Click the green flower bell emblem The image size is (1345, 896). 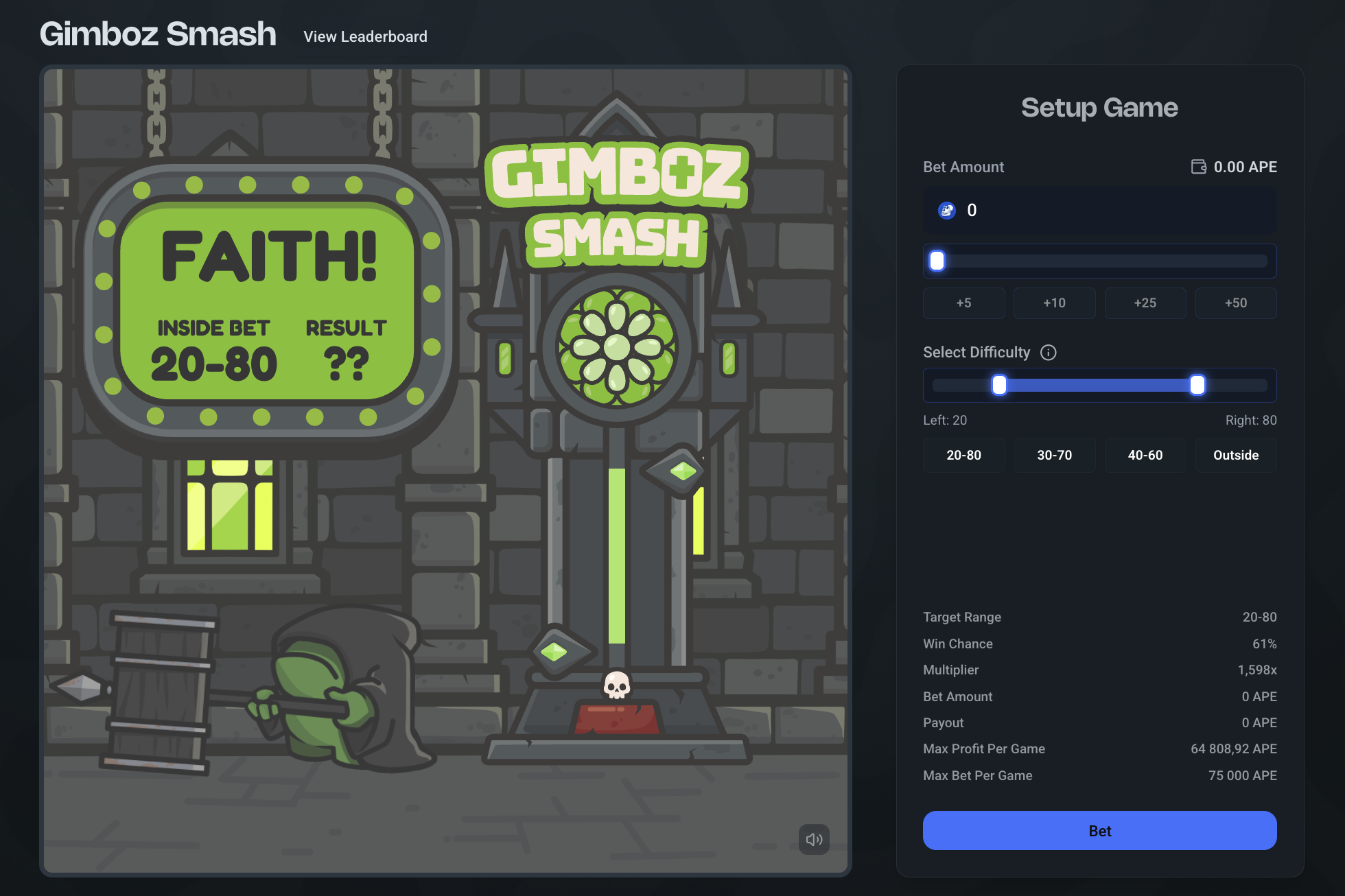click(616, 347)
